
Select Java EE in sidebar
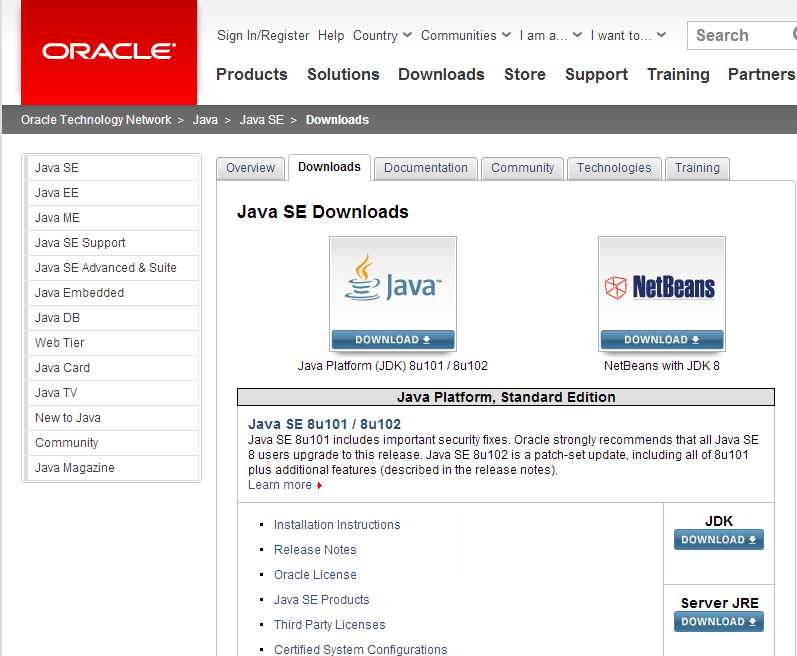tap(113, 193)
